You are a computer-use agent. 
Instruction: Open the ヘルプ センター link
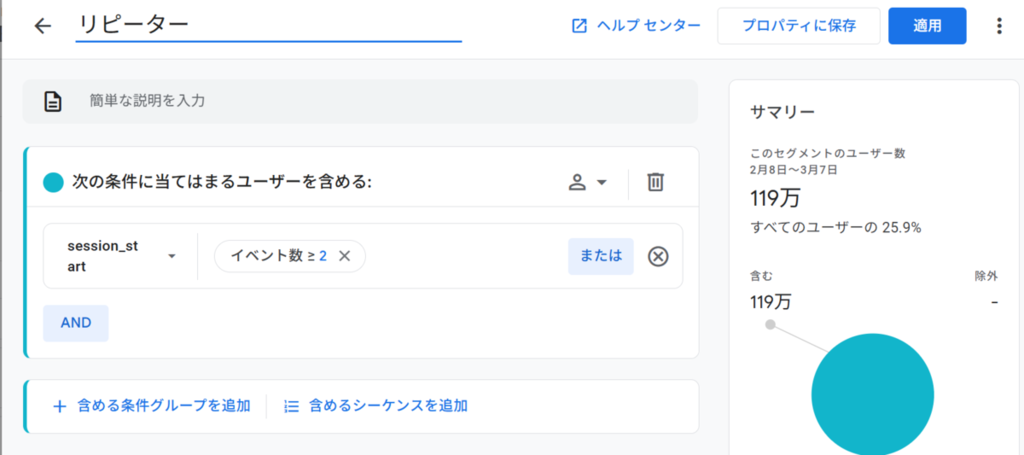pyautogui.click(x=636, y=25)
